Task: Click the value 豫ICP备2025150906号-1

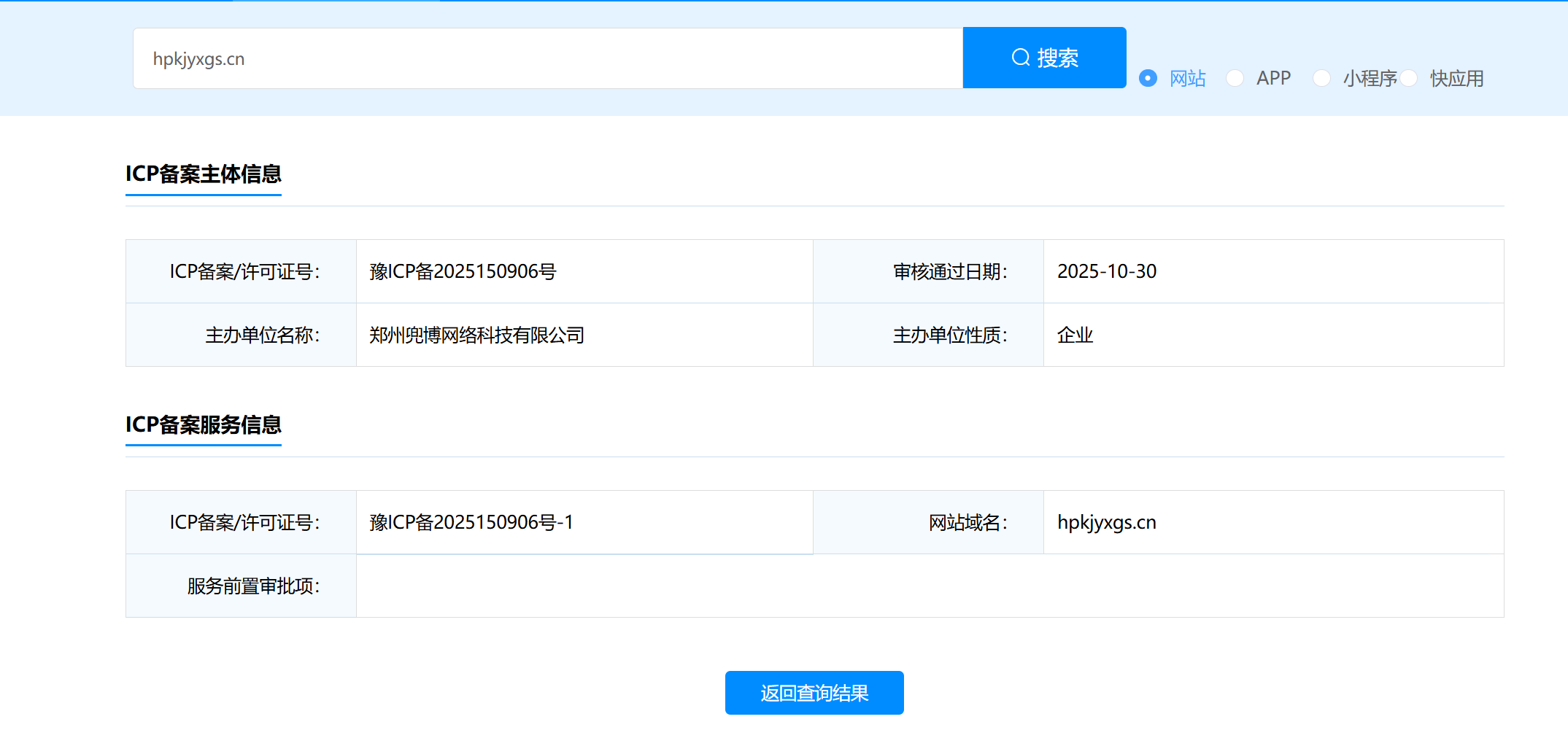Action: click(472, 522)
